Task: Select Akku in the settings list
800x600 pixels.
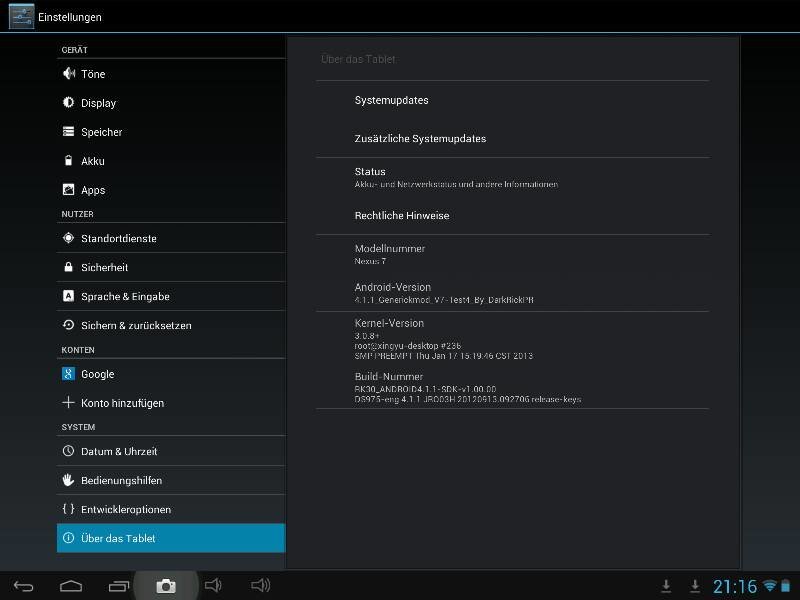Action: tap(171, 161)
